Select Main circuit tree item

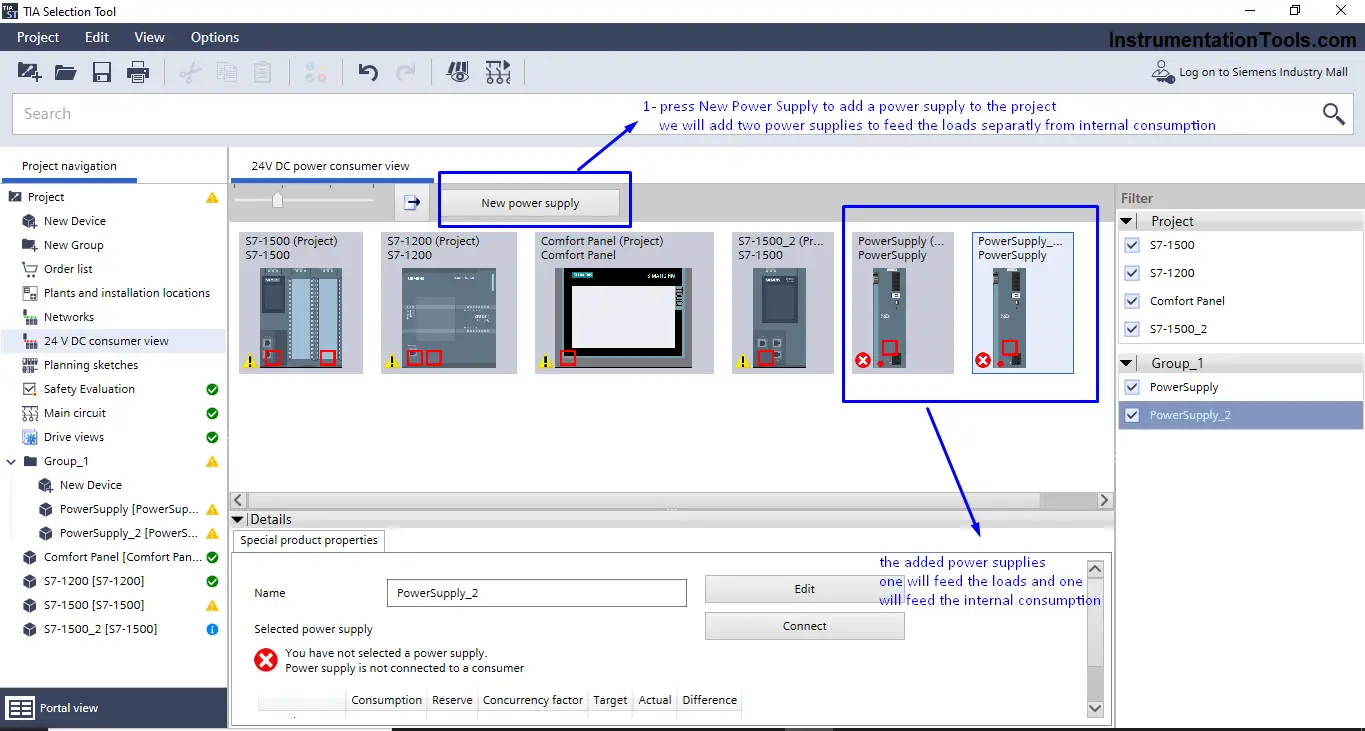[x=75, y=413]
